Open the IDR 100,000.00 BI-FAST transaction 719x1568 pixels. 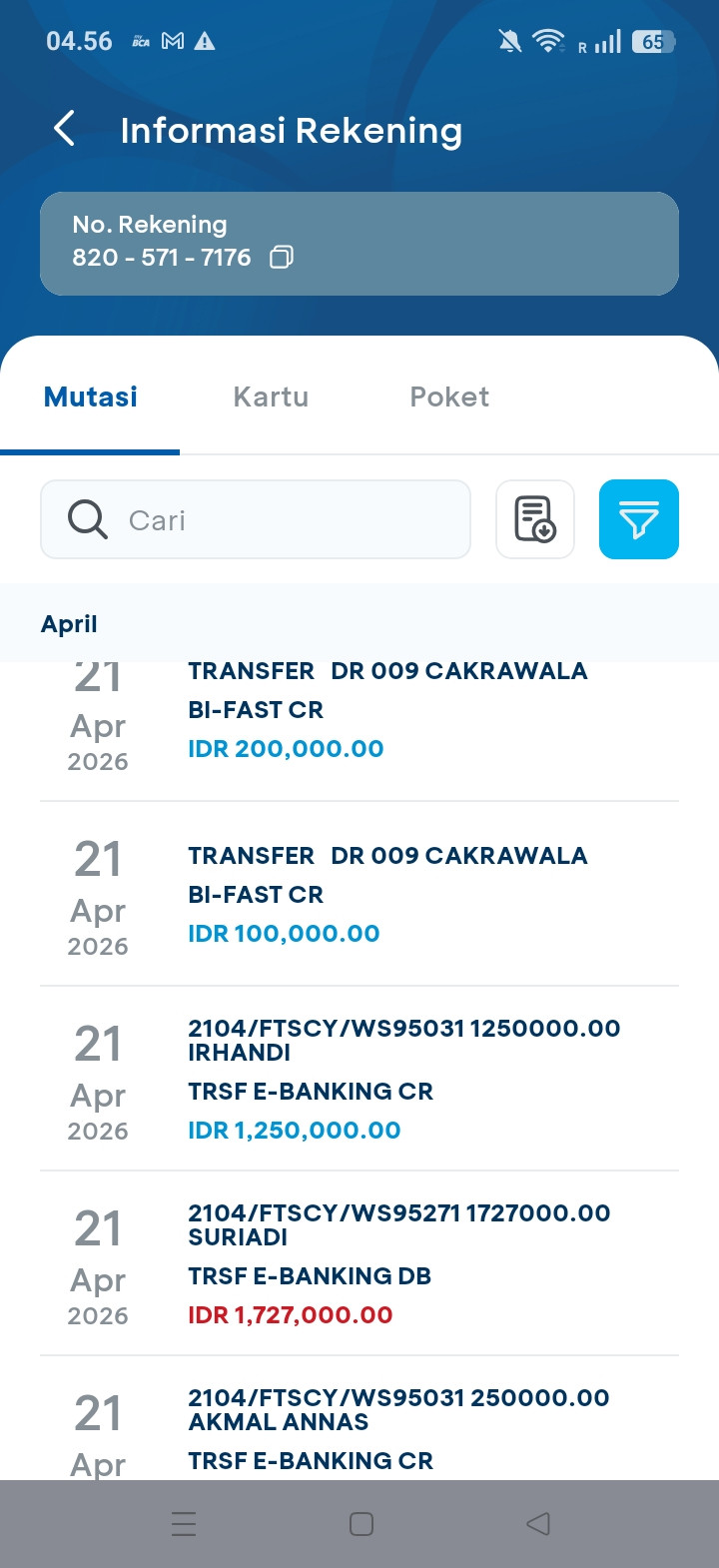(x=359, y=895)
